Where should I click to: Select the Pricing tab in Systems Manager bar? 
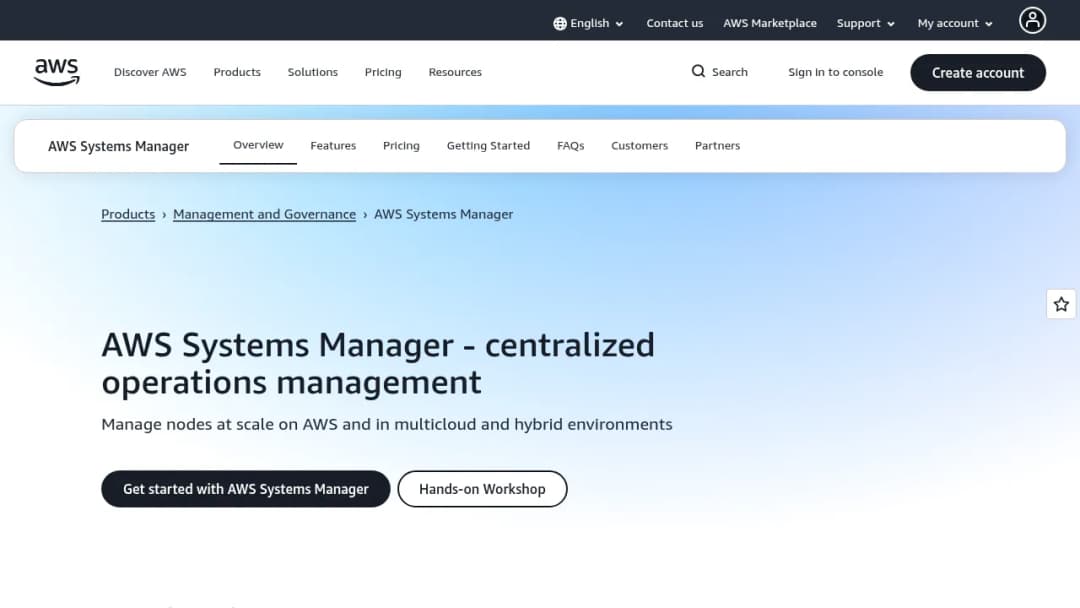coord(401,146)
